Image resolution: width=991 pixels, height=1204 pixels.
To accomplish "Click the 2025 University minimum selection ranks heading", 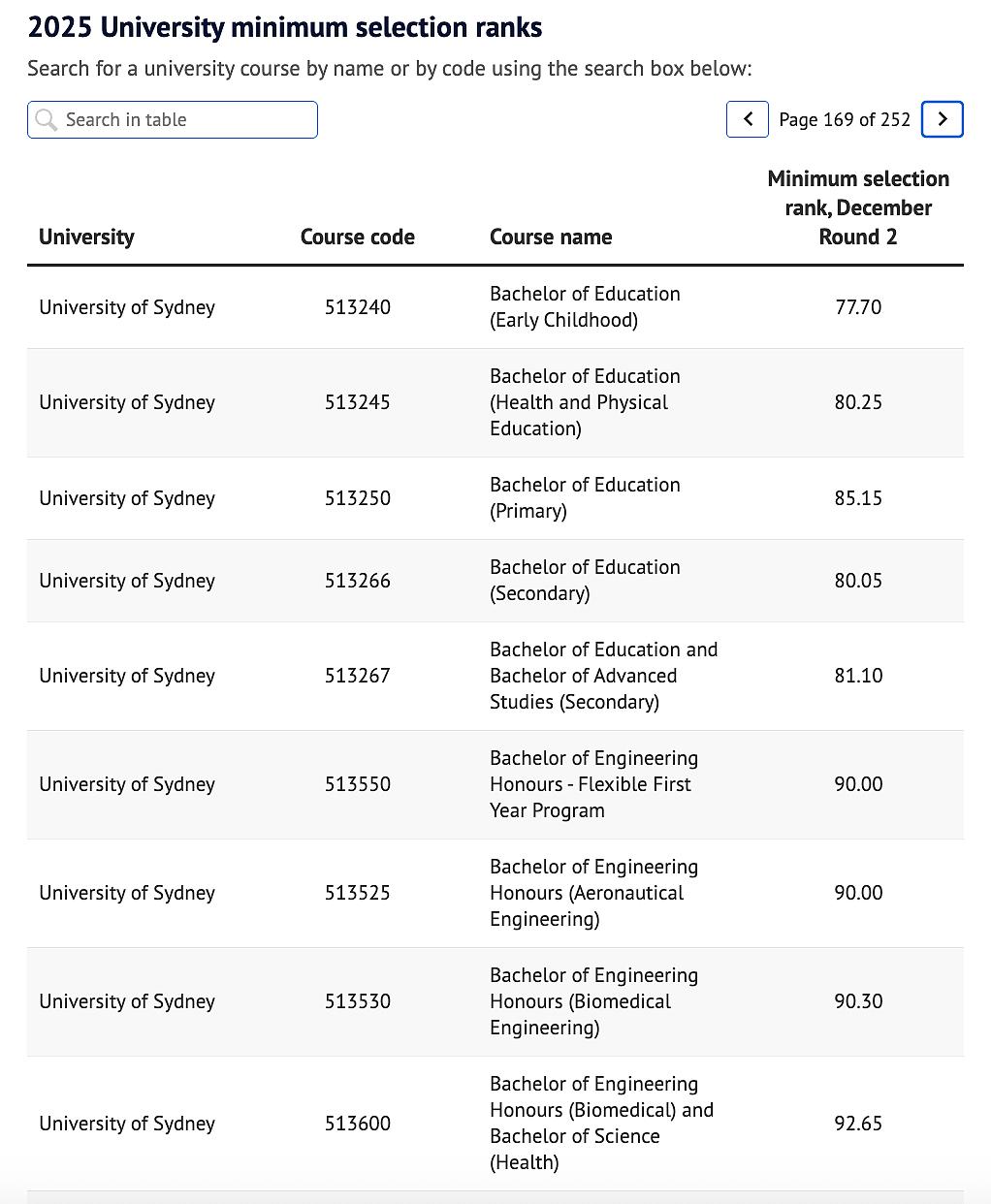I will coord(285,27).
